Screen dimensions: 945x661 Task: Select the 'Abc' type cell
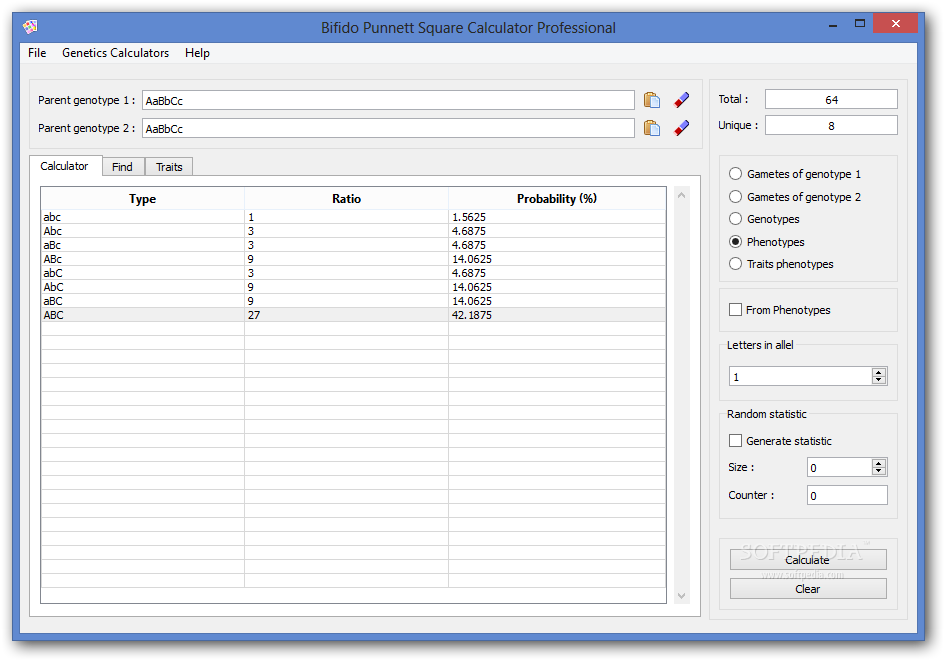point(142,231)
